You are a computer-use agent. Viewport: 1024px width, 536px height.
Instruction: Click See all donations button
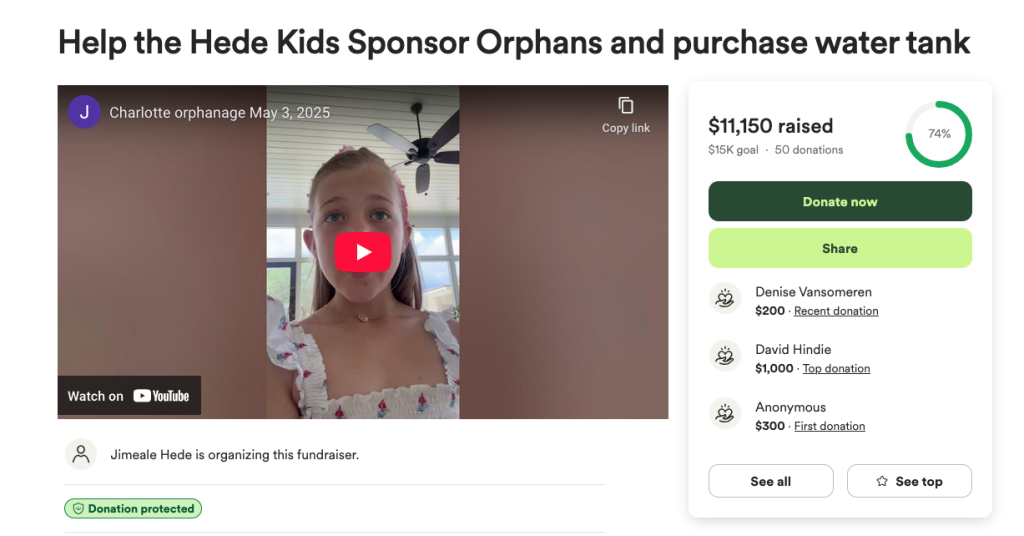[770, 481]
